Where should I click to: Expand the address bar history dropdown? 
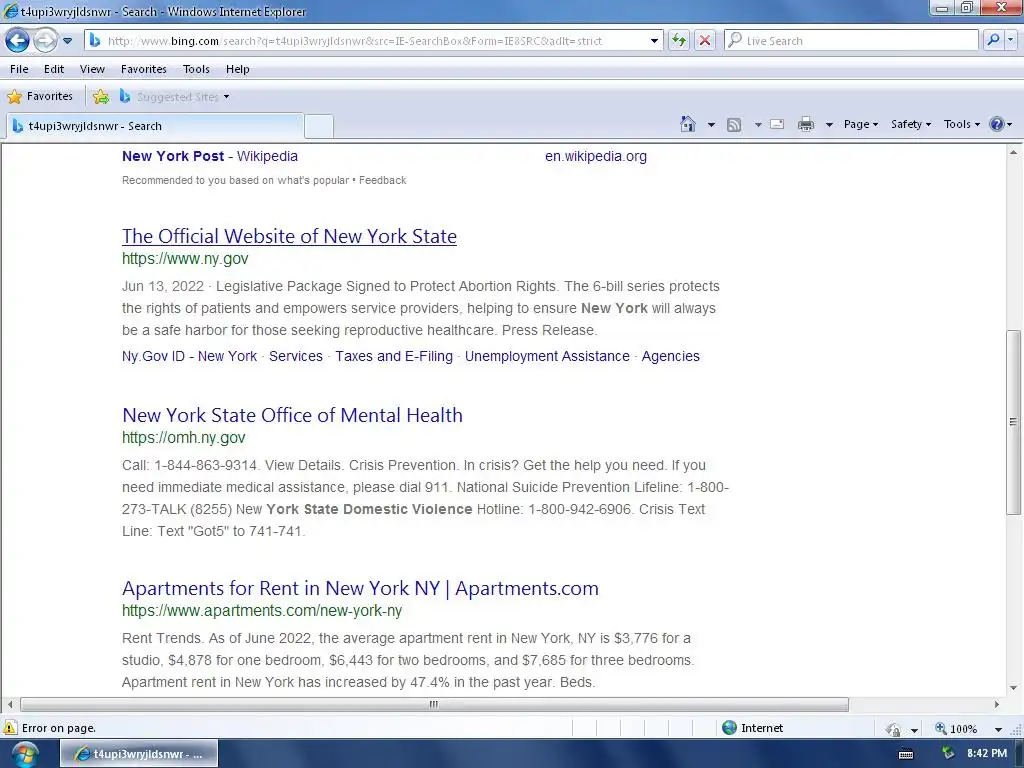[654, 40]
